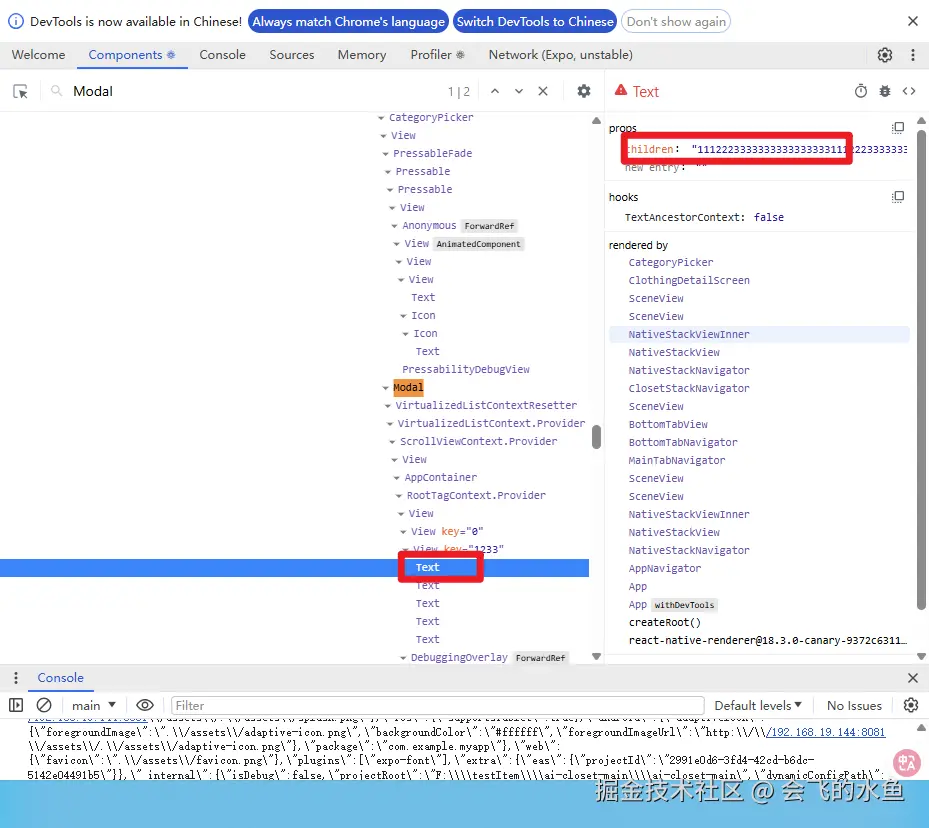The height and width of the screenshot is (828, 929).
Task: Copy props to clipboard icon
Action: pos(898,128)
